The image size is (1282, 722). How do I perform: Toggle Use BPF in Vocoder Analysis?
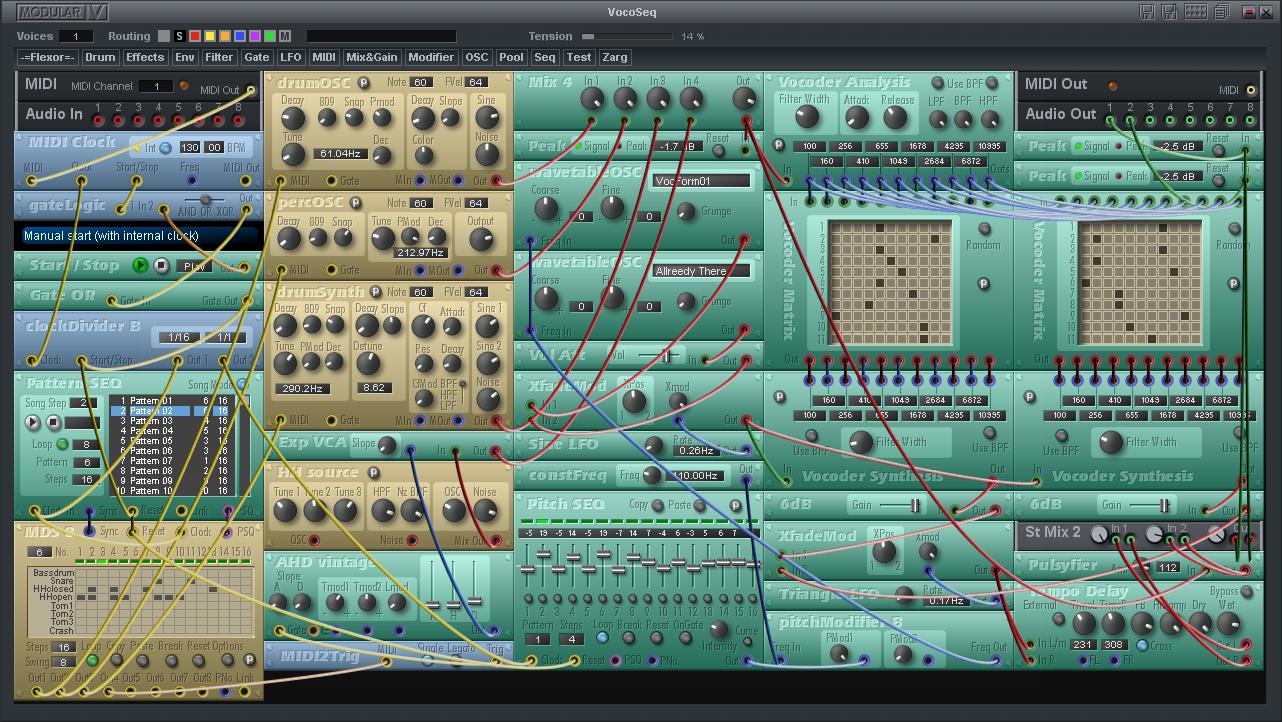point(937,84)
